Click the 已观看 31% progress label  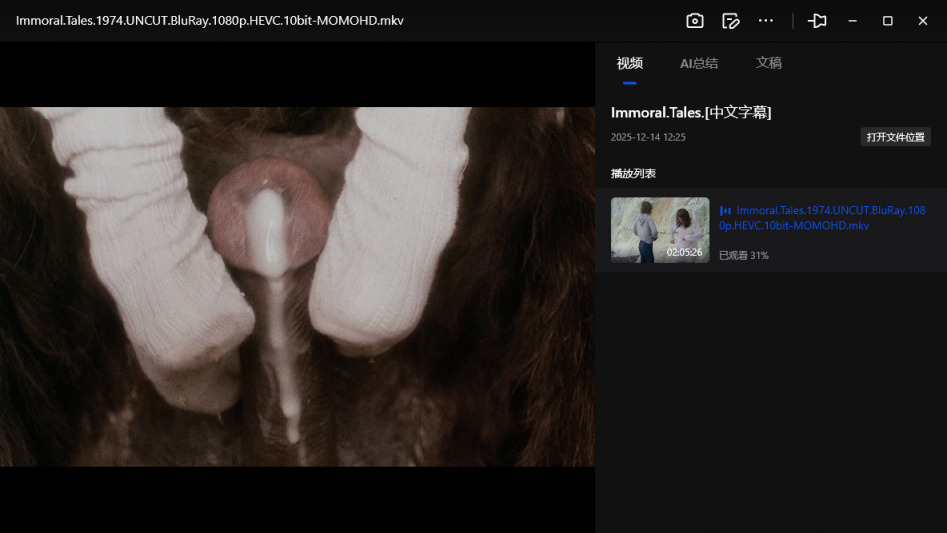pyautogui.click(x=744, y=256)
